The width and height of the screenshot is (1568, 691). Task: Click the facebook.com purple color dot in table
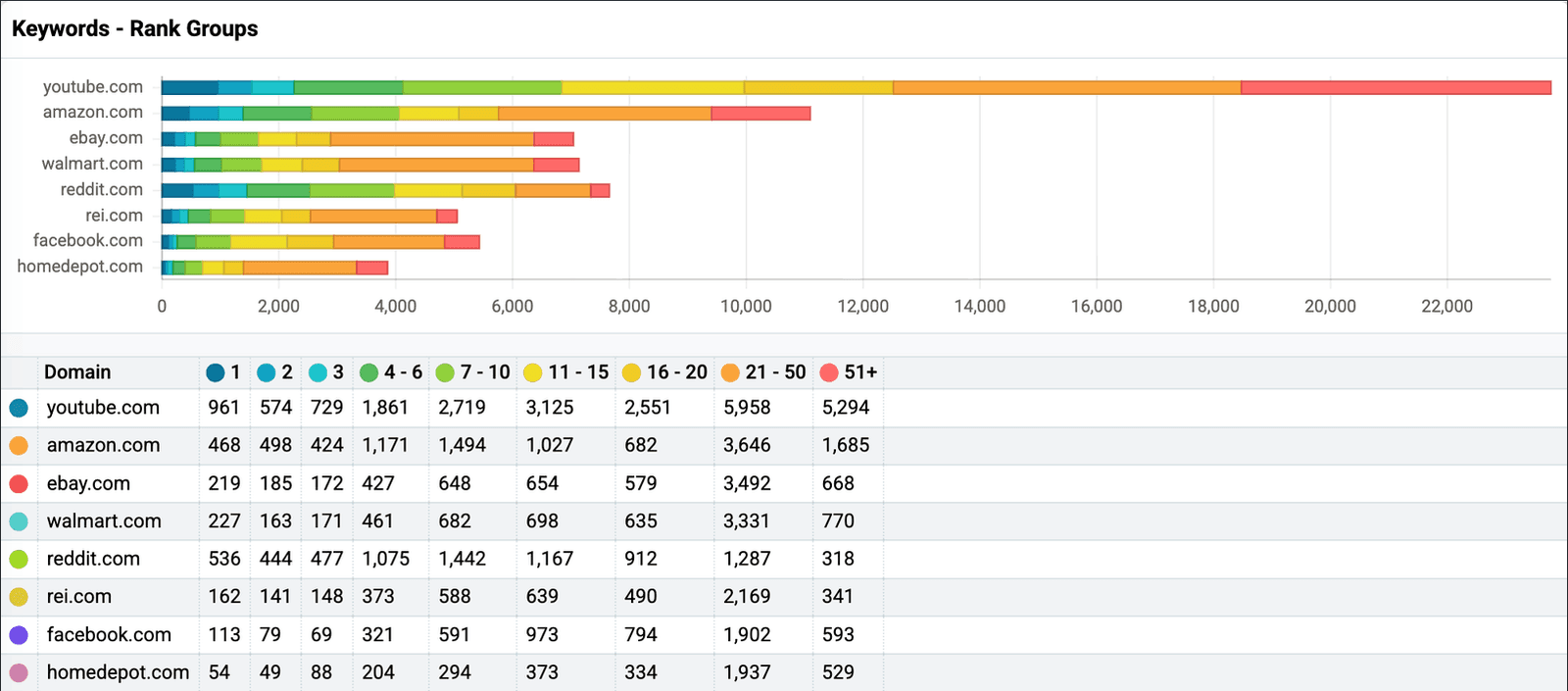[x=19, y=634]
